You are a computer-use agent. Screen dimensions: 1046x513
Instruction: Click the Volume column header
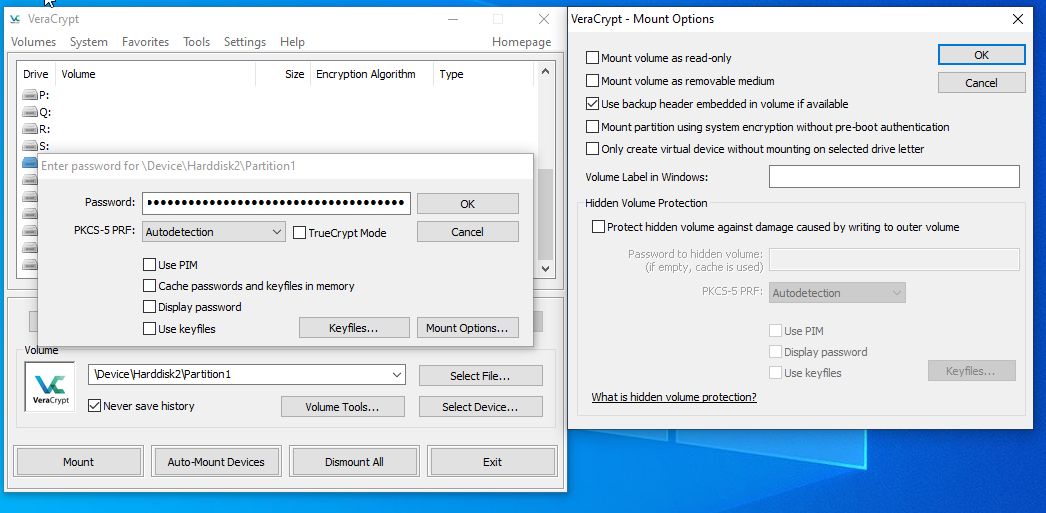click(x=156, y=74)
